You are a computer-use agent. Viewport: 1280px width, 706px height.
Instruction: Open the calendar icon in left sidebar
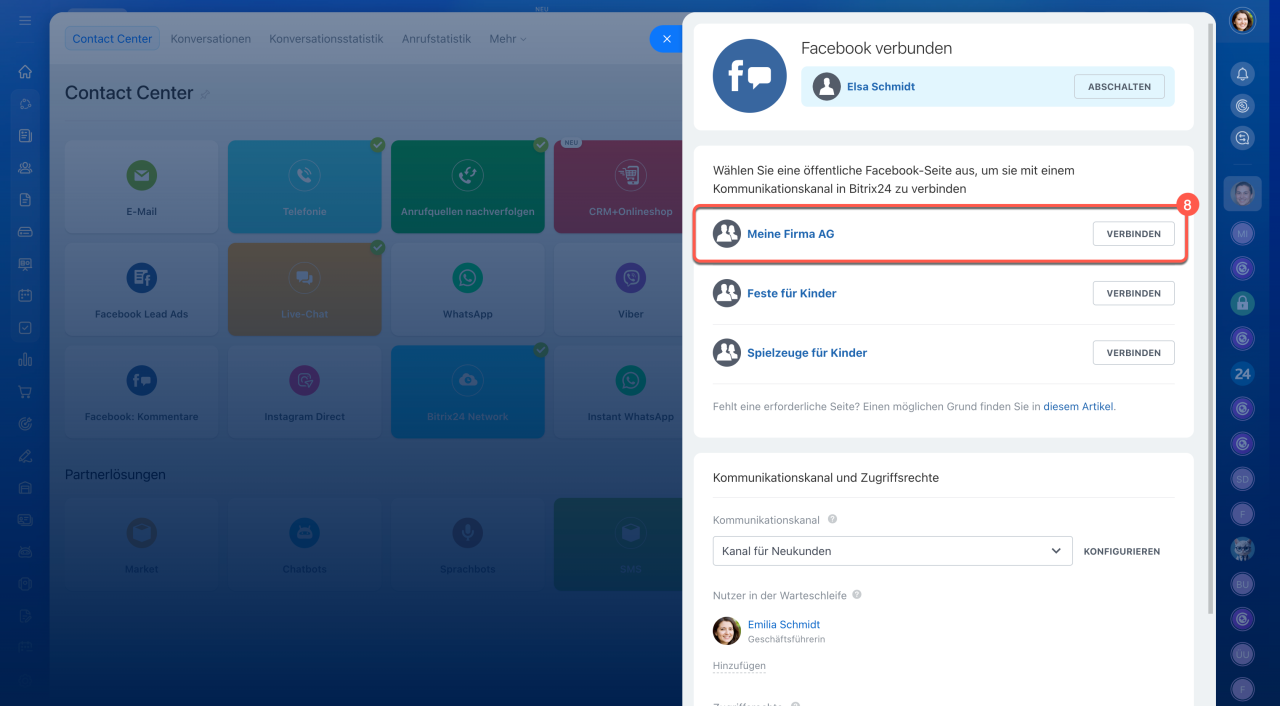25,296
